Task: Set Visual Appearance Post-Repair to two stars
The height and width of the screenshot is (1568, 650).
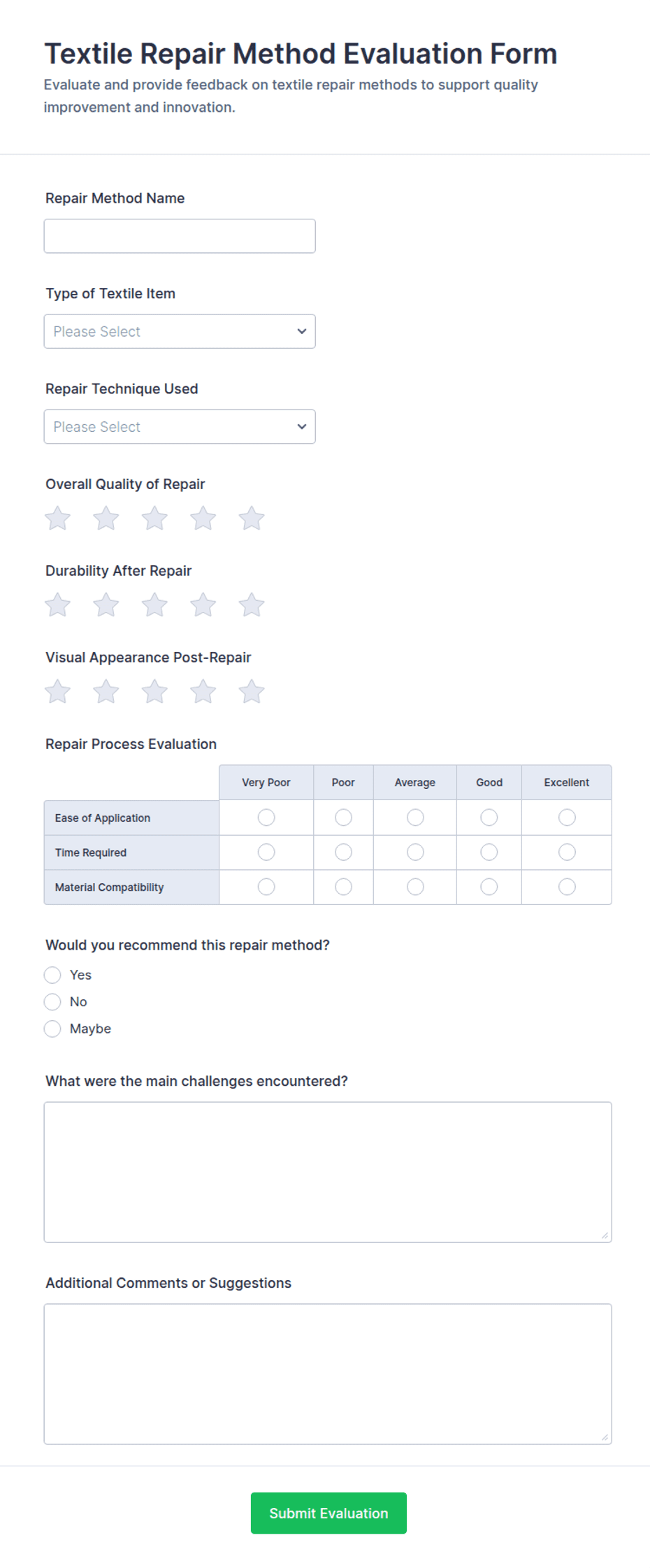Action: 106,692
